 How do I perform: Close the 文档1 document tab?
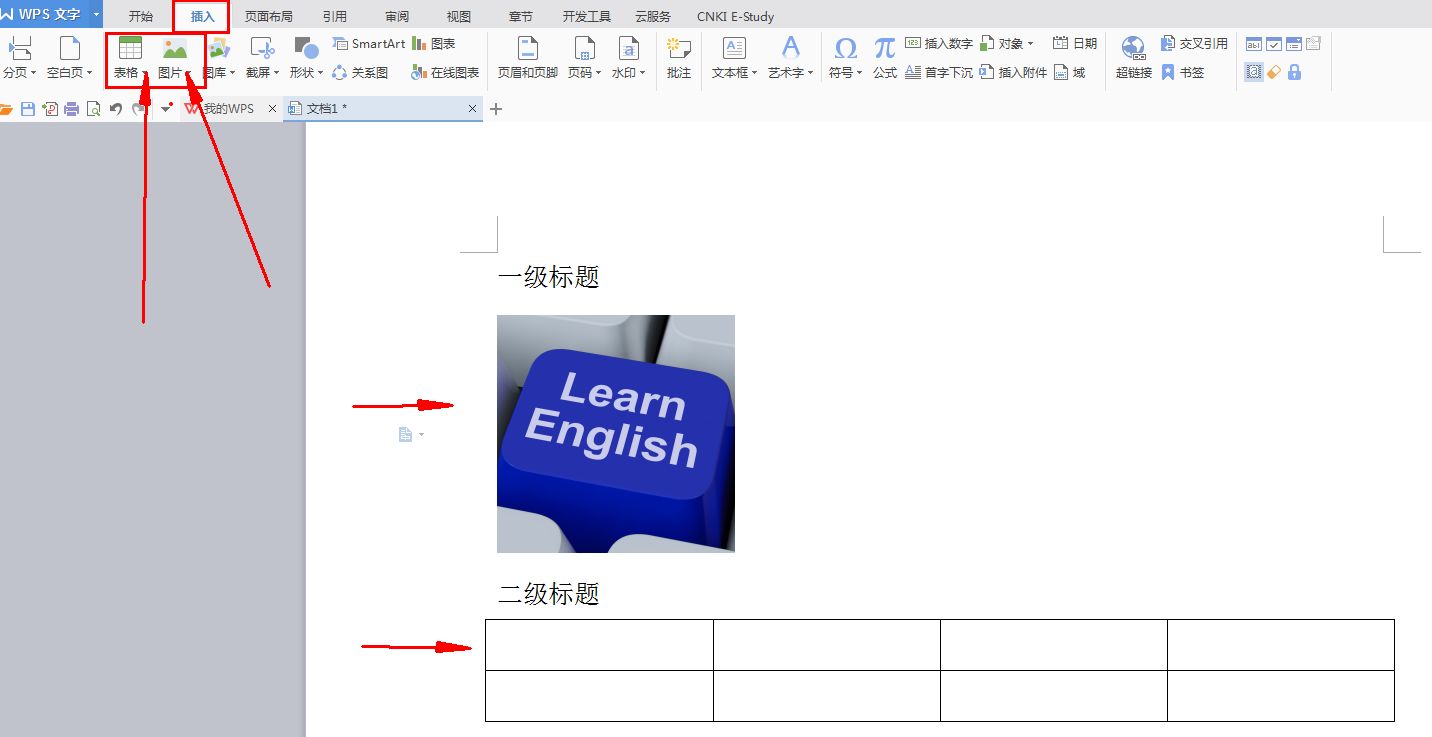[473, 109]
